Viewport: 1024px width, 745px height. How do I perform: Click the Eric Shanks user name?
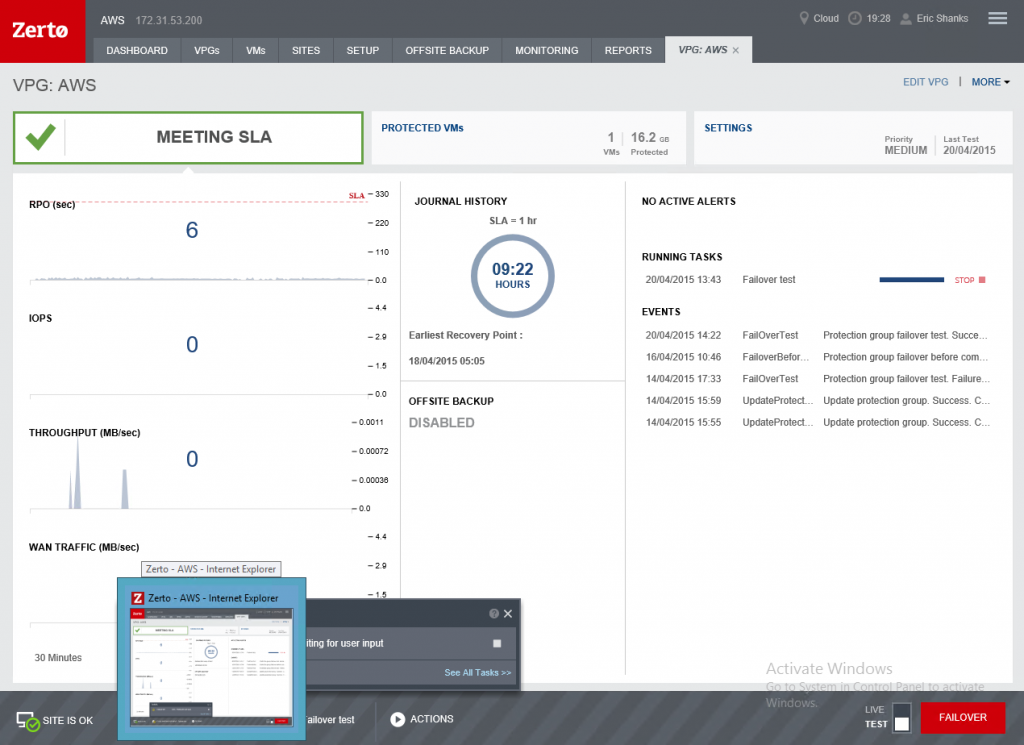(942, 18)
